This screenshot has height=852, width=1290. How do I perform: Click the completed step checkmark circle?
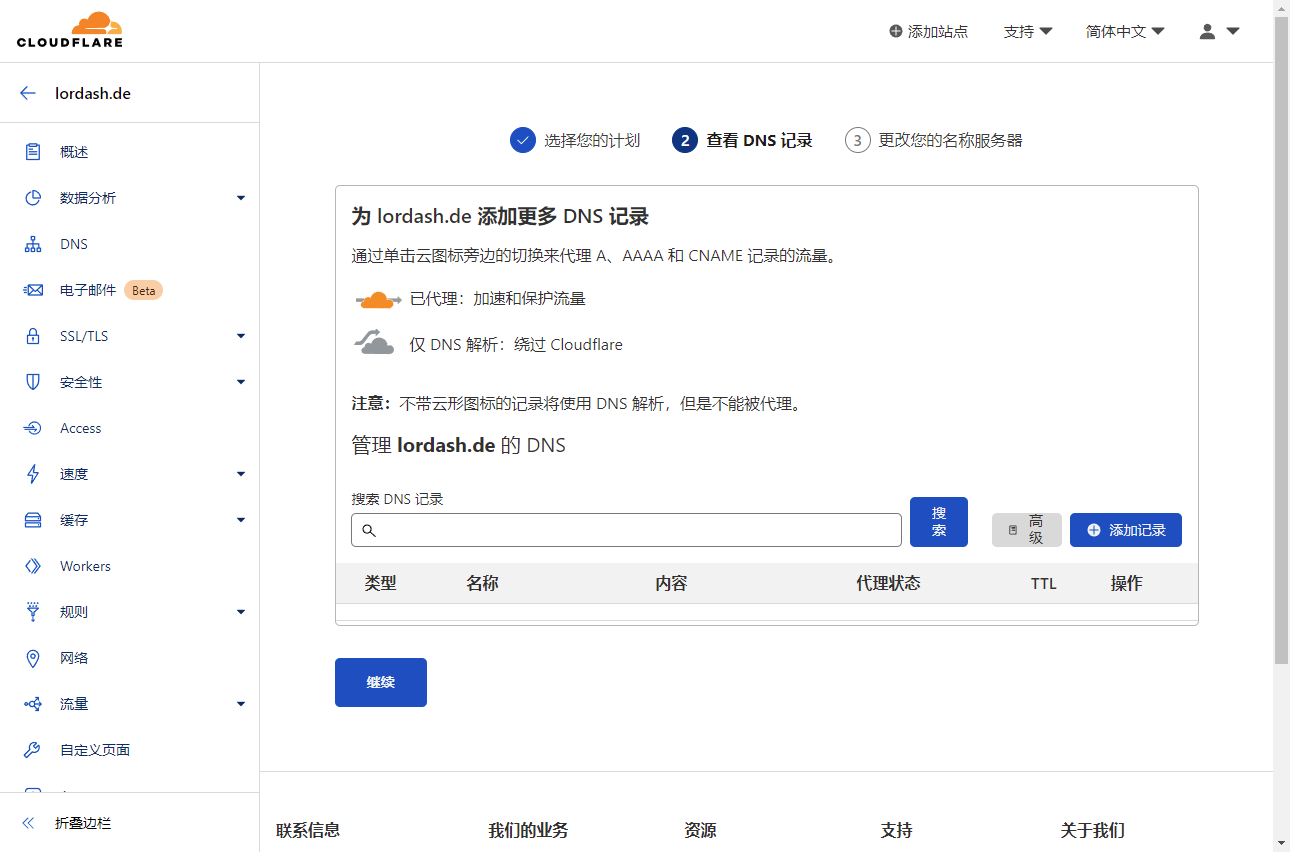(x=523, y=140)
